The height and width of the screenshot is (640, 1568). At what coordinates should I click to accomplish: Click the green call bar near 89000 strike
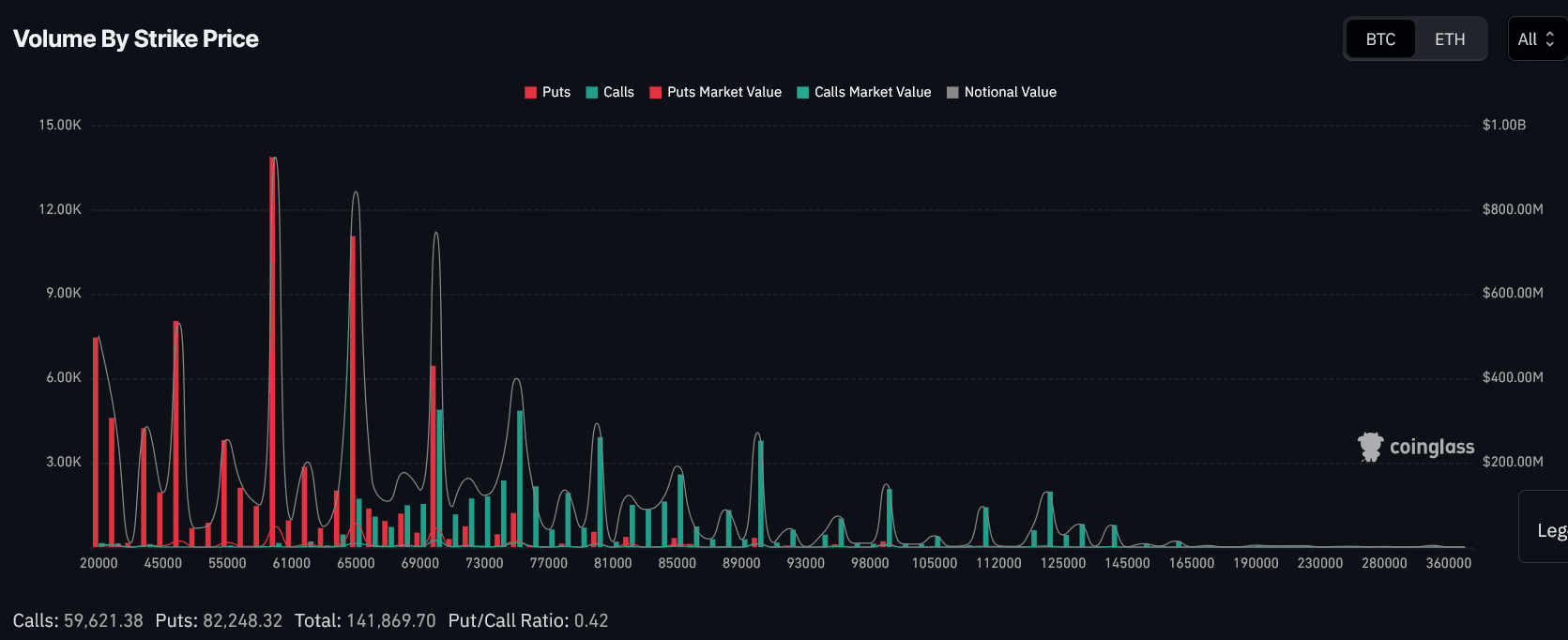[x=761, y=493]
